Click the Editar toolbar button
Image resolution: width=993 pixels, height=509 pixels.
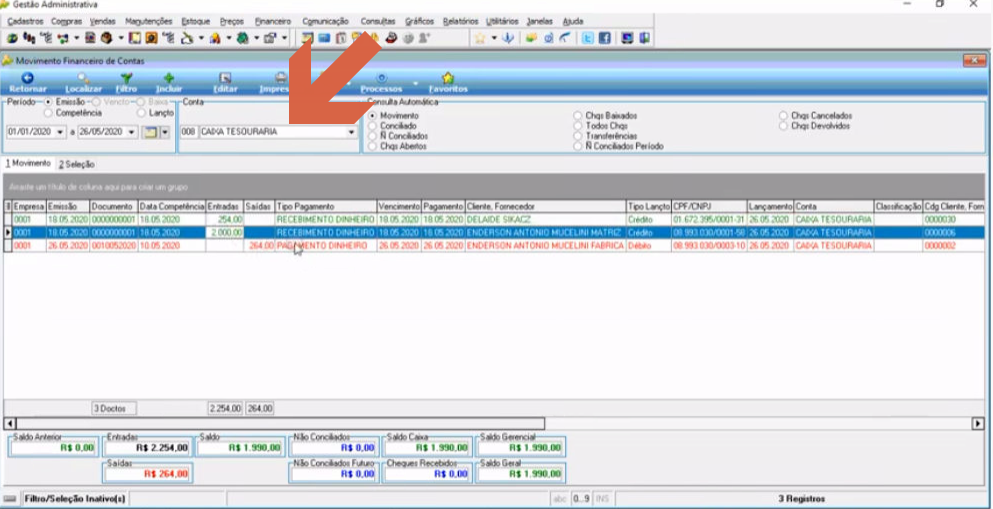pyautogui.click(x=225, y=83)
